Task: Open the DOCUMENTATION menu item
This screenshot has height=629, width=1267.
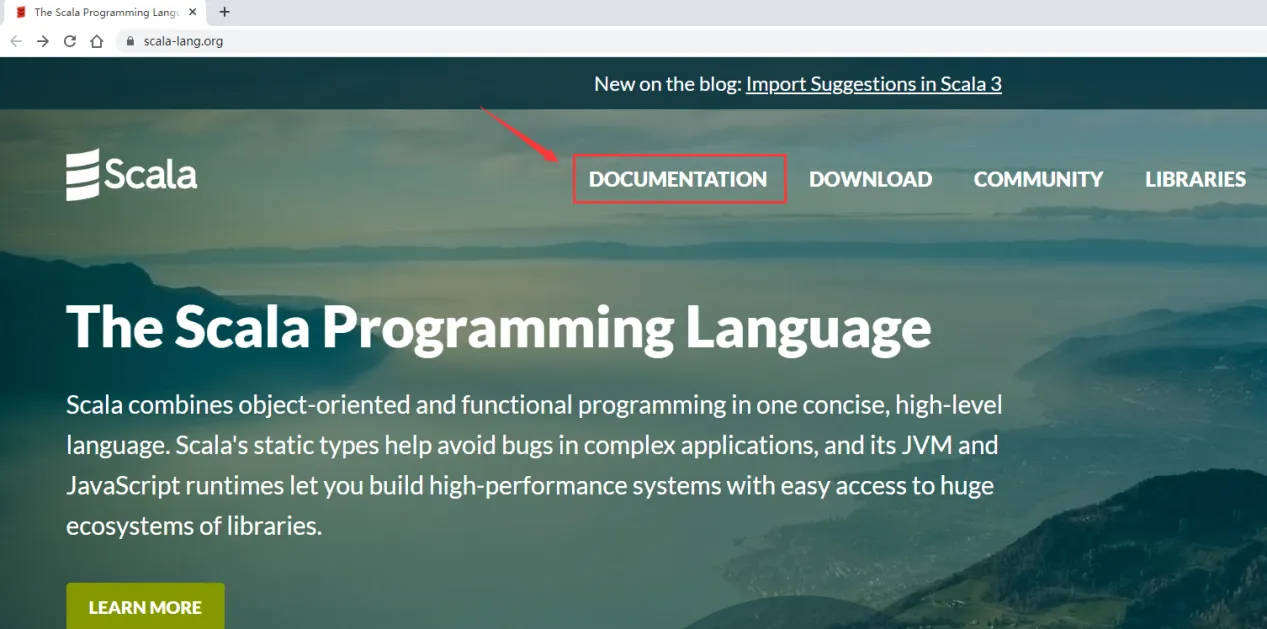Action: [x=678, y=179]
